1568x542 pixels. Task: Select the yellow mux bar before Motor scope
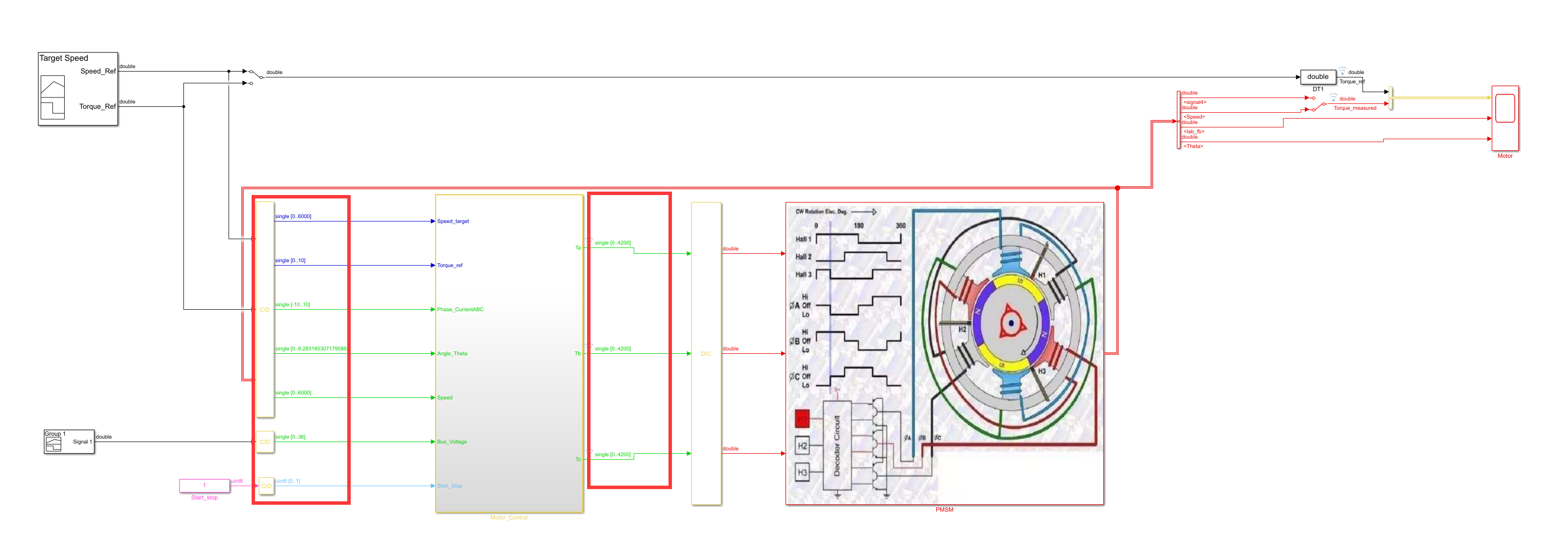1391,98
